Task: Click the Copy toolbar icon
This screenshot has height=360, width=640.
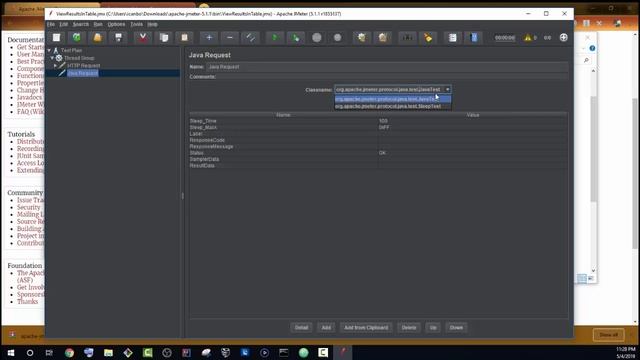Action: click(164, 38)
